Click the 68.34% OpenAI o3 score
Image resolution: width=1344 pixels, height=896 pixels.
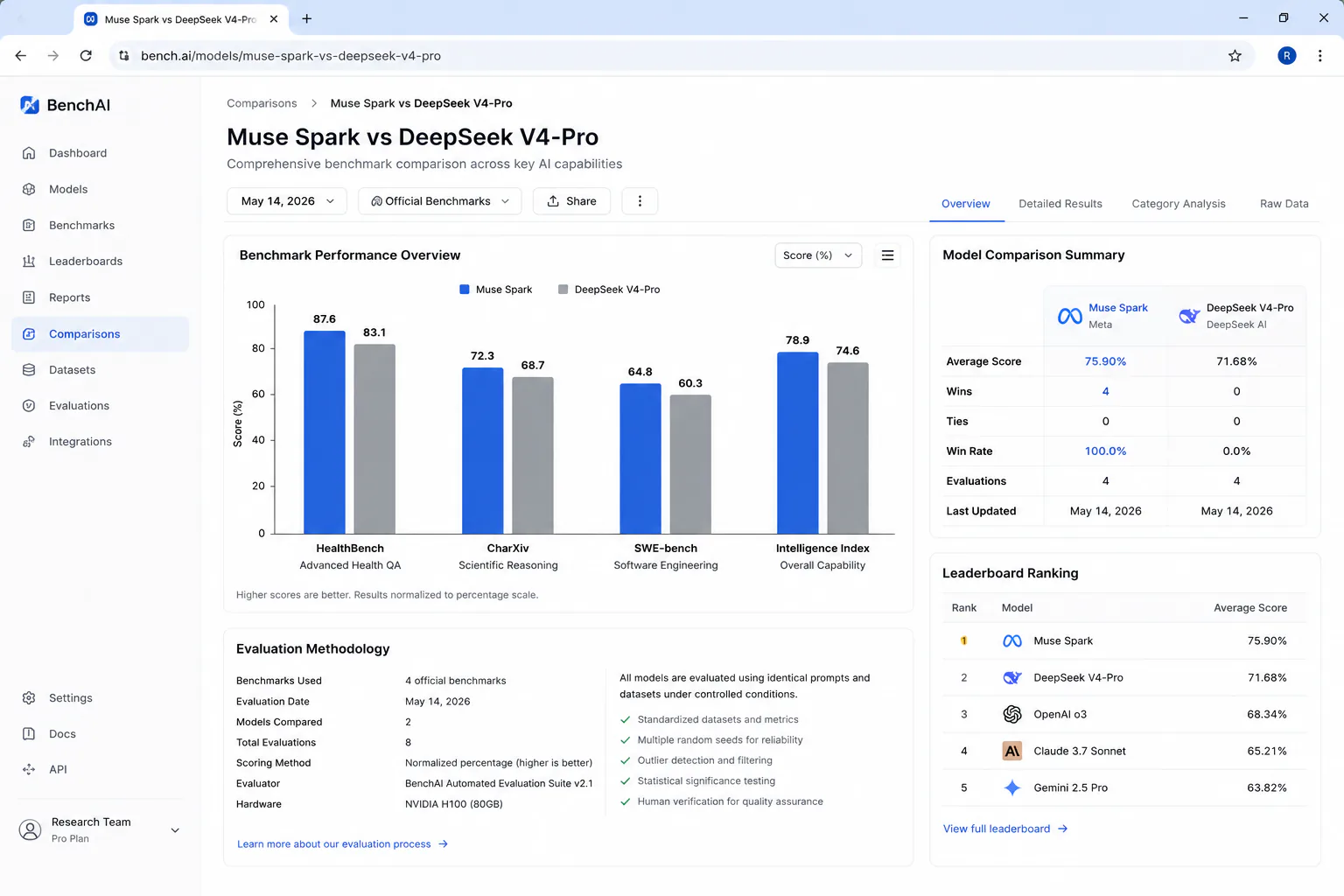(1266, 714)
